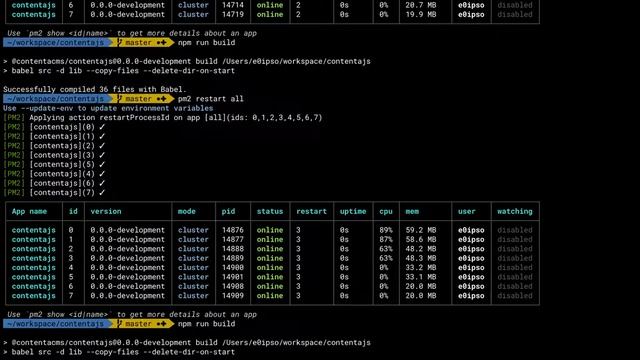Click the 'pm2 restart all' command text
The height and width of the screenshot is (360, 640).
211,99
